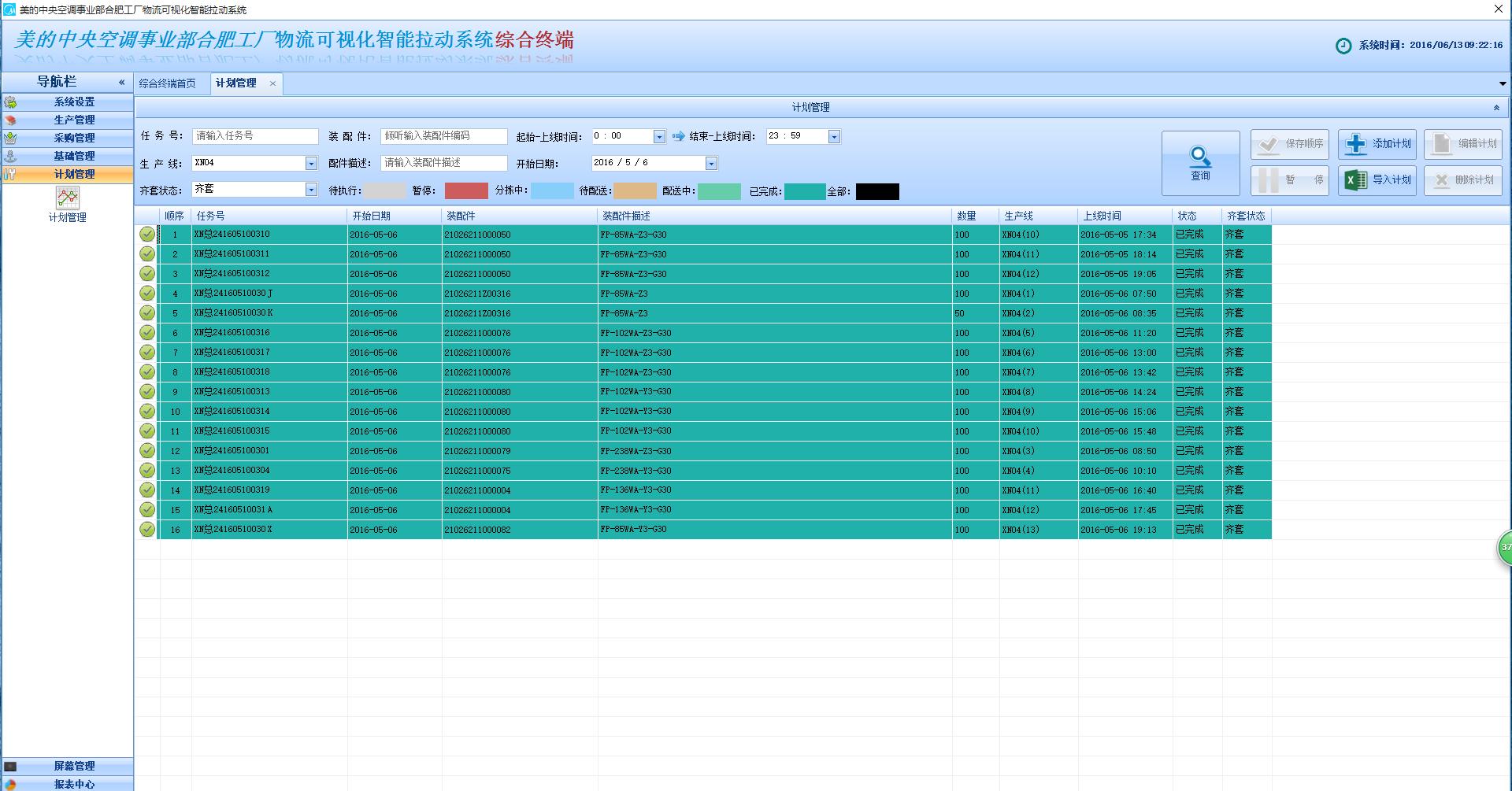Click the 任务号 input field
Screen dimensions: 1512x791
point(255,136)
